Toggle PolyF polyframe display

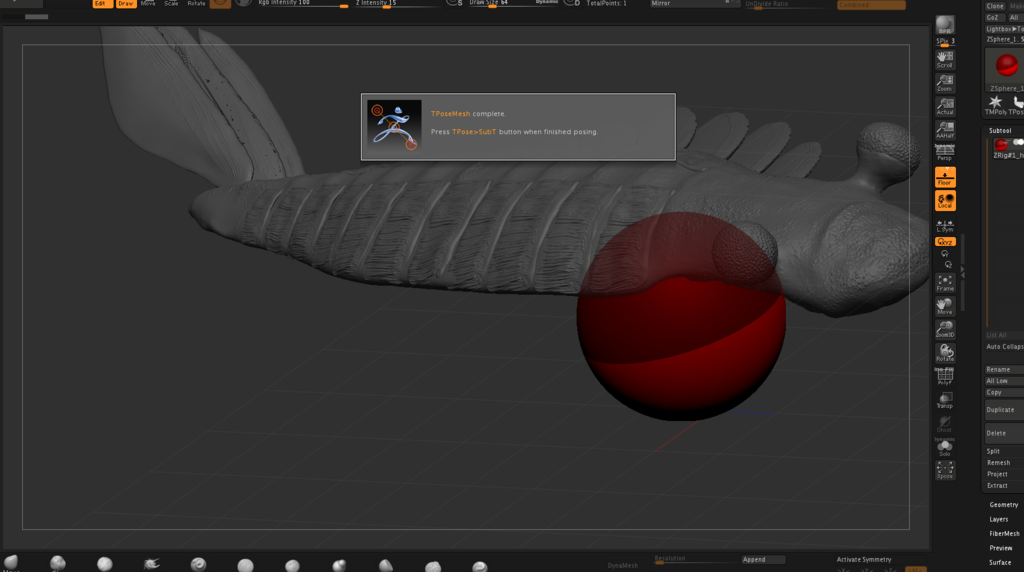944,377
